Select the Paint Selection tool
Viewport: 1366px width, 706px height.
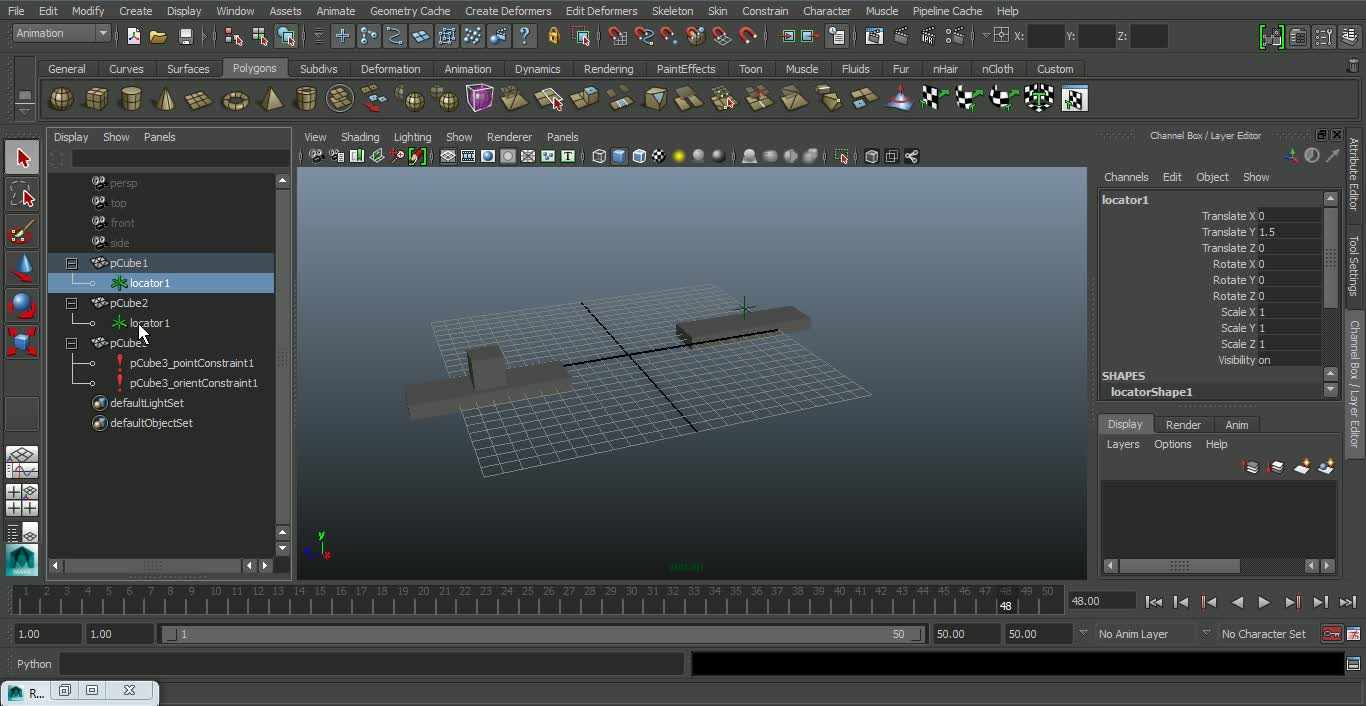pyautogui.click(x=22, y=232)
